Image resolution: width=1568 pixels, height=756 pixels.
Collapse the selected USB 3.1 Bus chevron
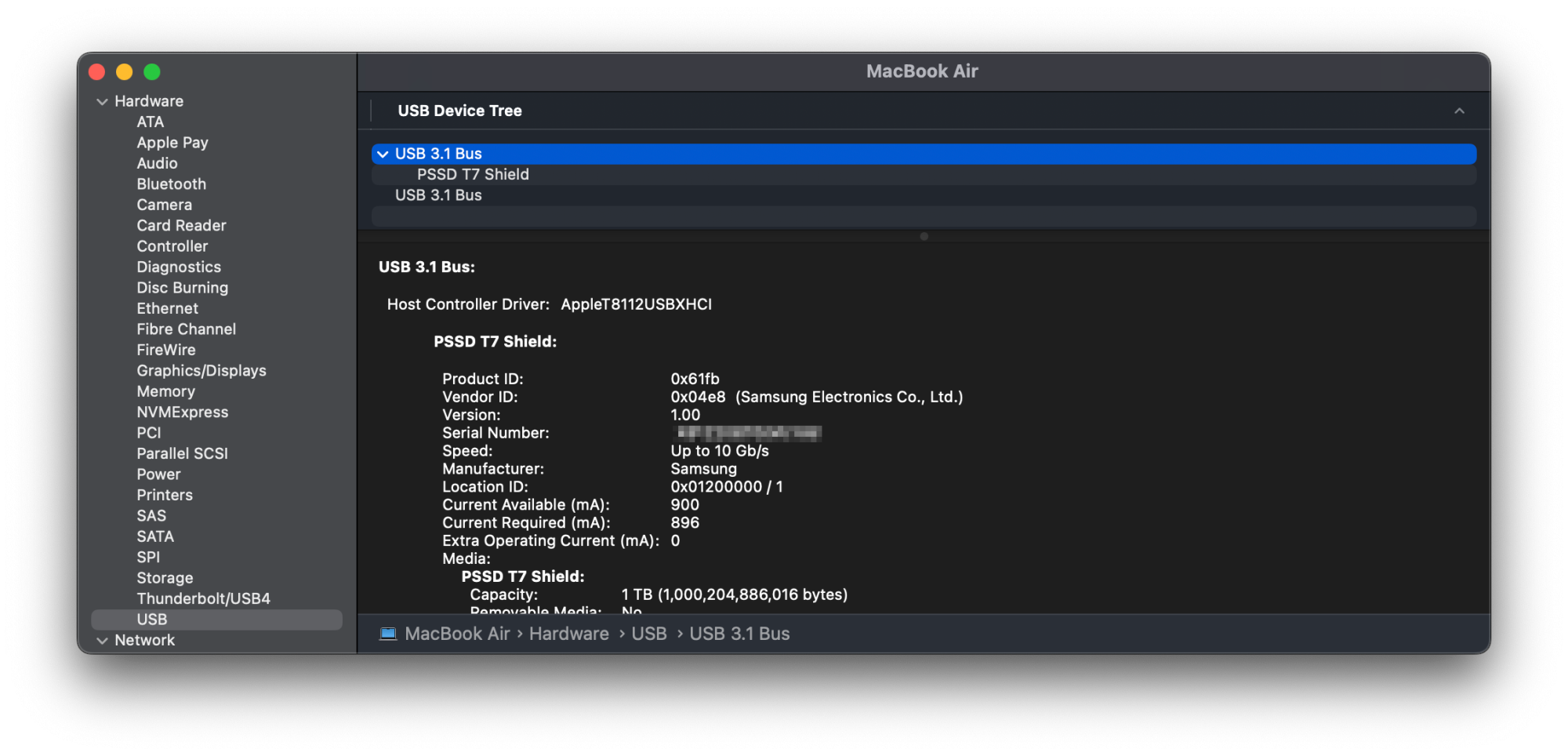click(383, 154)
